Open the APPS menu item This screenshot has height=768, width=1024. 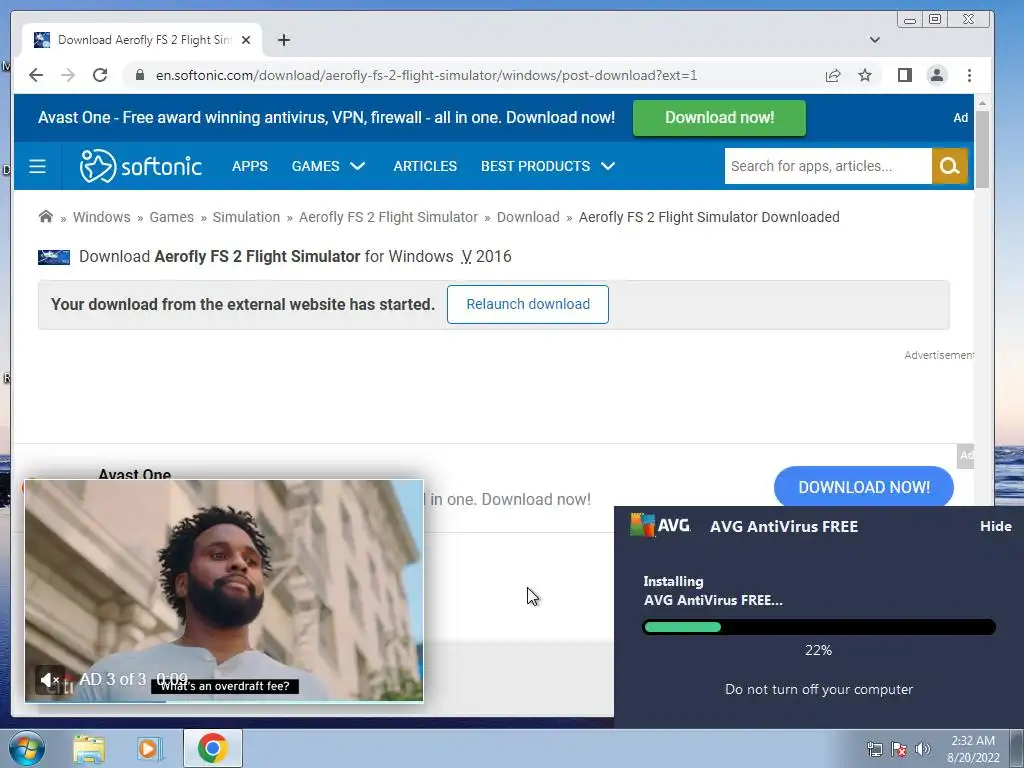click(249, 166)
